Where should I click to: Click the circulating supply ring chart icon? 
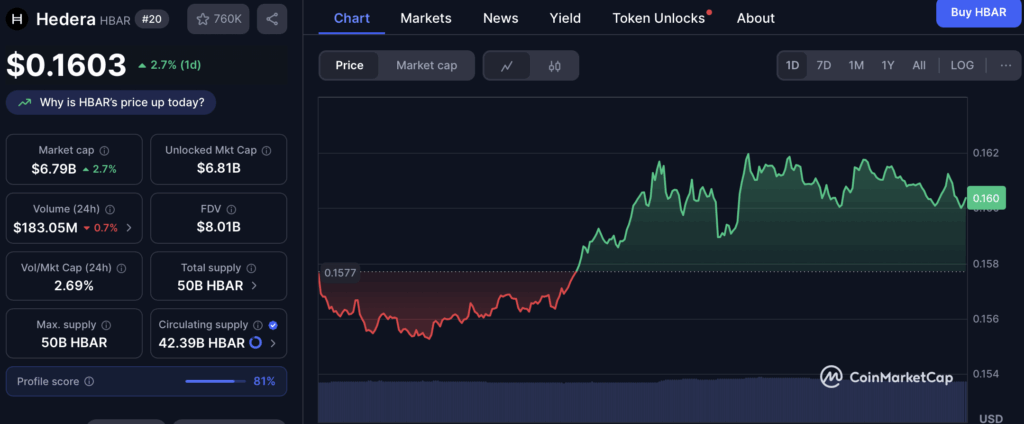(x=255, y=342)
